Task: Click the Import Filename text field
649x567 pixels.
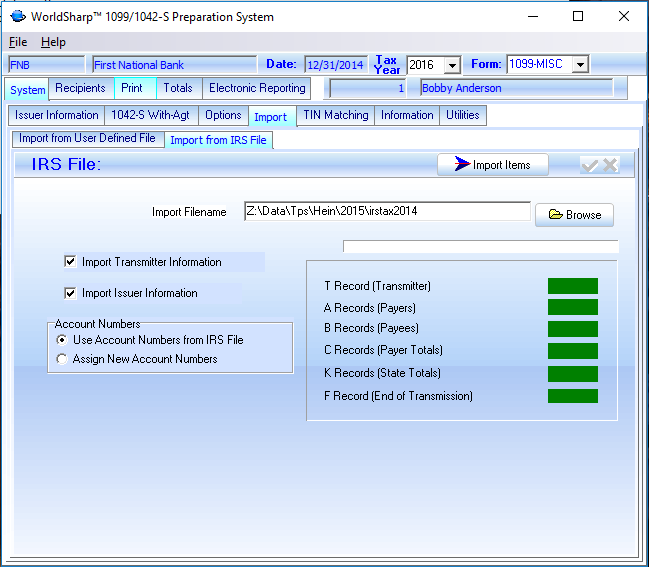Action: [x=387, y=211]
